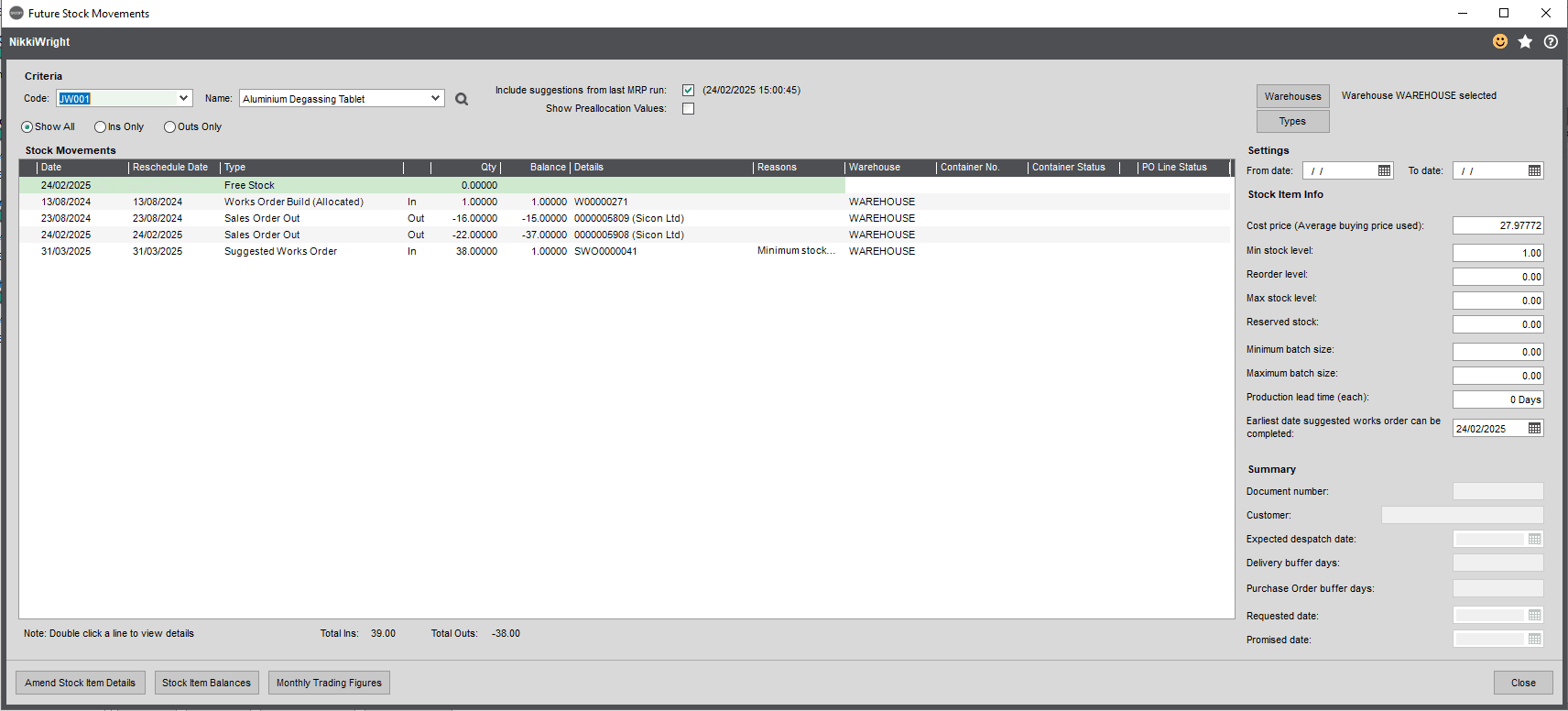Click the search magnifier icon beside Name
The width and height of the screenshot is (1568, 711).
(x=462, y=99)
